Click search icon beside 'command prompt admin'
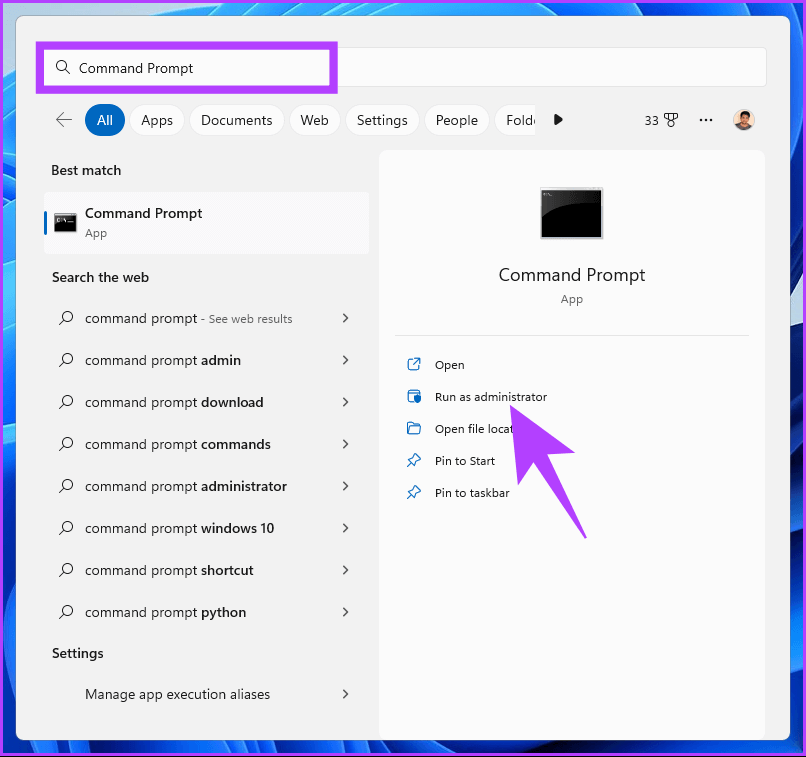Image resolution: width=806 pixels, height=757 pixels. coord(66,360)
